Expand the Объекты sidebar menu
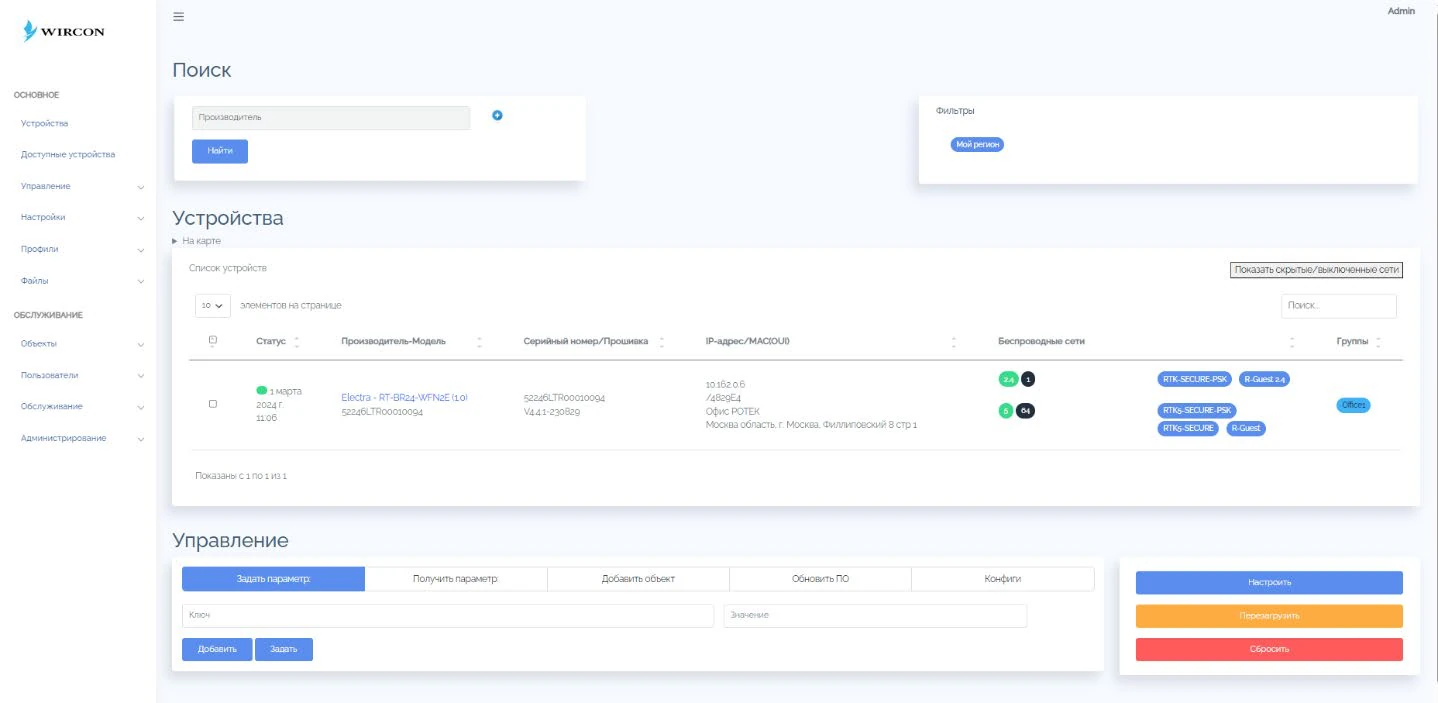Image resolution: width=1438 pixels, height=703 pixels. (x=82, y=344)
